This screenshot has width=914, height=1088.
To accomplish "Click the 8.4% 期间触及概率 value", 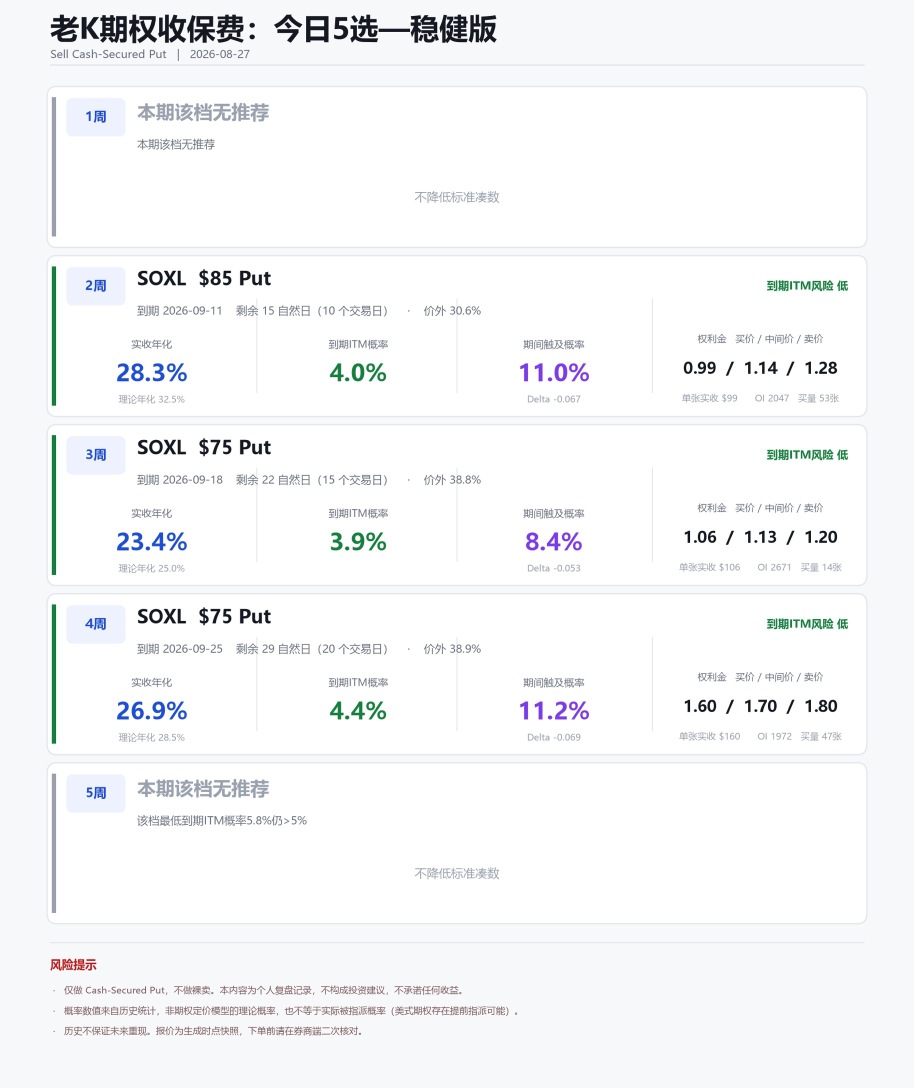I will click(553, 542).
